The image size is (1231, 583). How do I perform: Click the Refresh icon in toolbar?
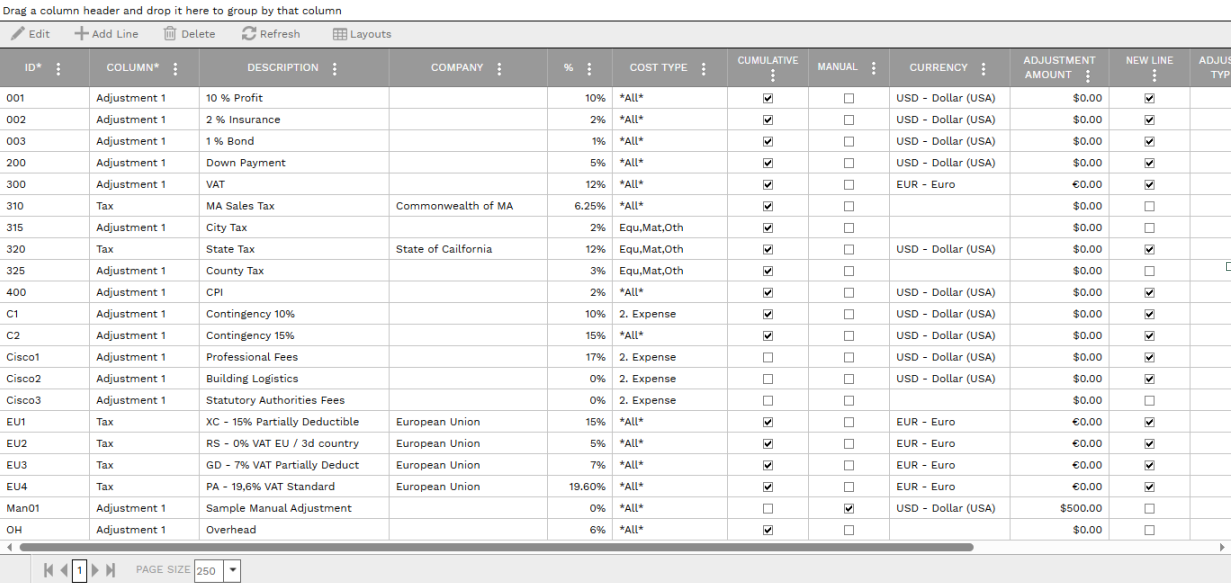(x=249, y=34)
